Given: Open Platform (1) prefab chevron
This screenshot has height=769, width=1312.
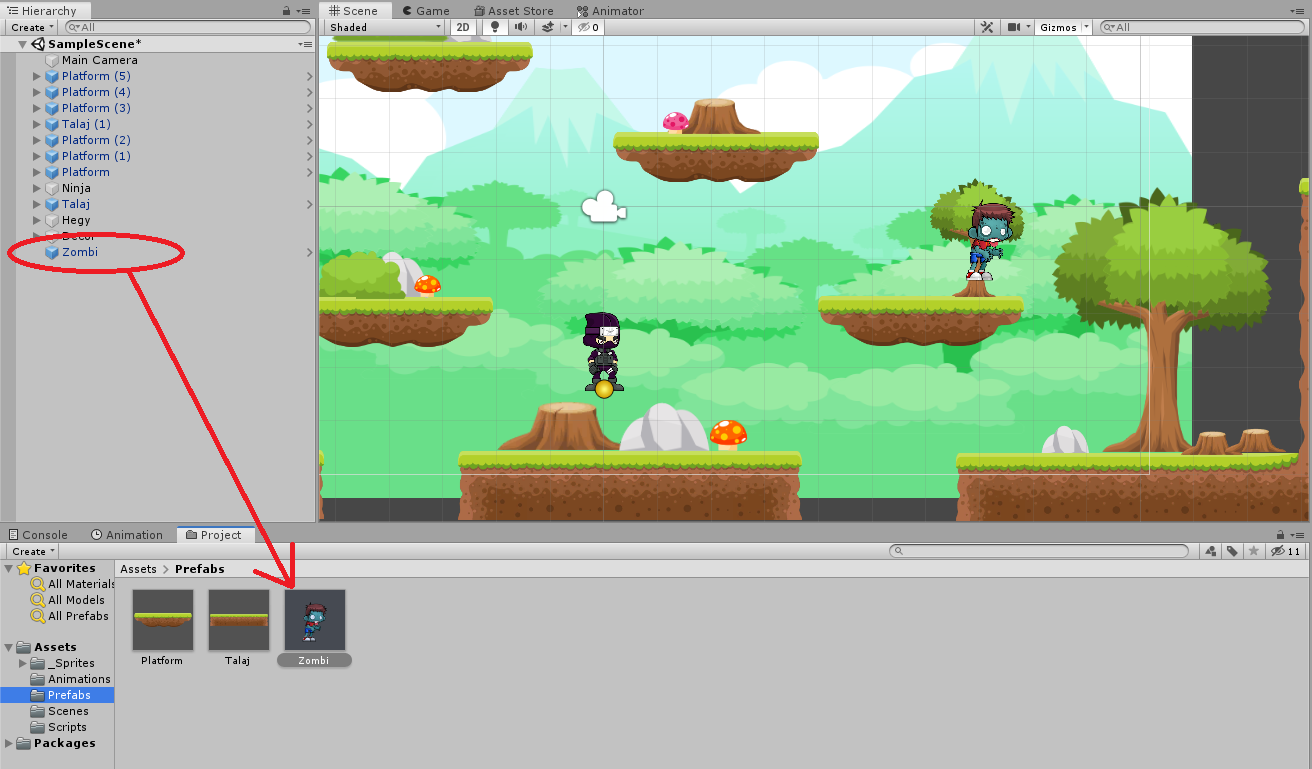Looking at the screenshot, I should (x=309, y=156).
